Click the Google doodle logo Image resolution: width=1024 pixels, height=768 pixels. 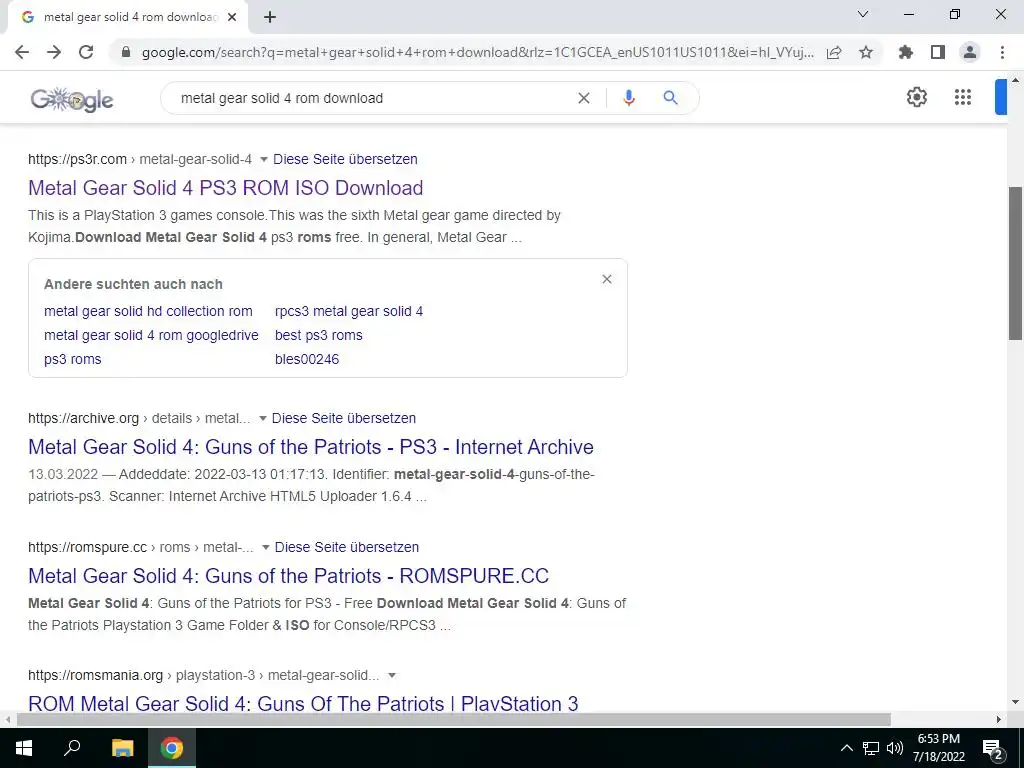pyautogui.click(x=72, y=99)
